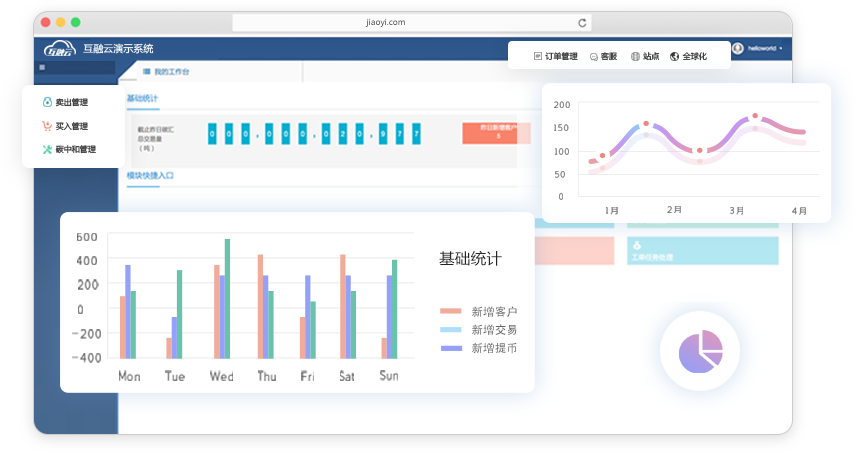
Task: Click the 订单管理 icon in top bar
Action: click(538, 57)
